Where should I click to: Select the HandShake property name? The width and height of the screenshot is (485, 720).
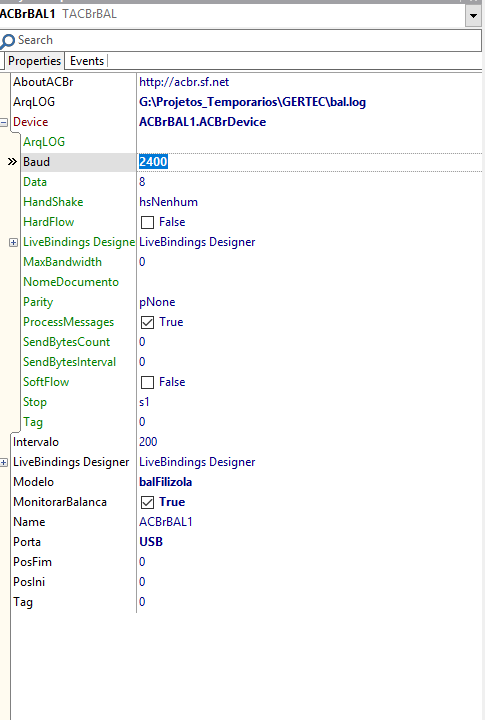pos(53,202)
